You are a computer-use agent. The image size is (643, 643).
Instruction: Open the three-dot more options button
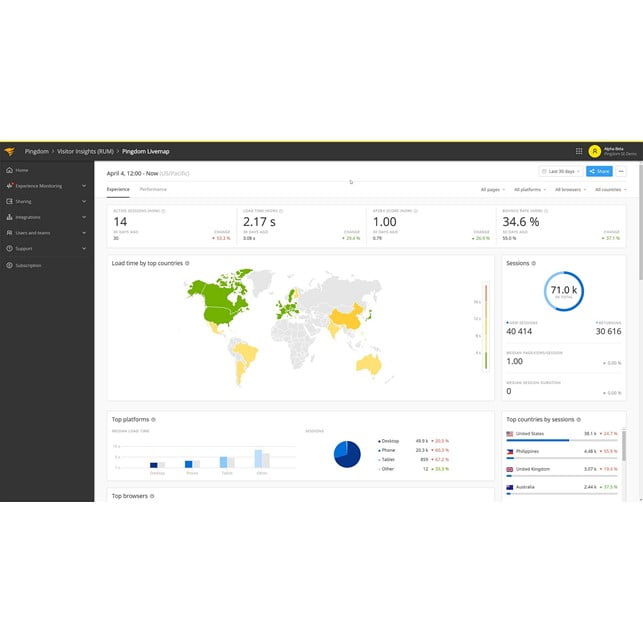(x=620, y=172)
